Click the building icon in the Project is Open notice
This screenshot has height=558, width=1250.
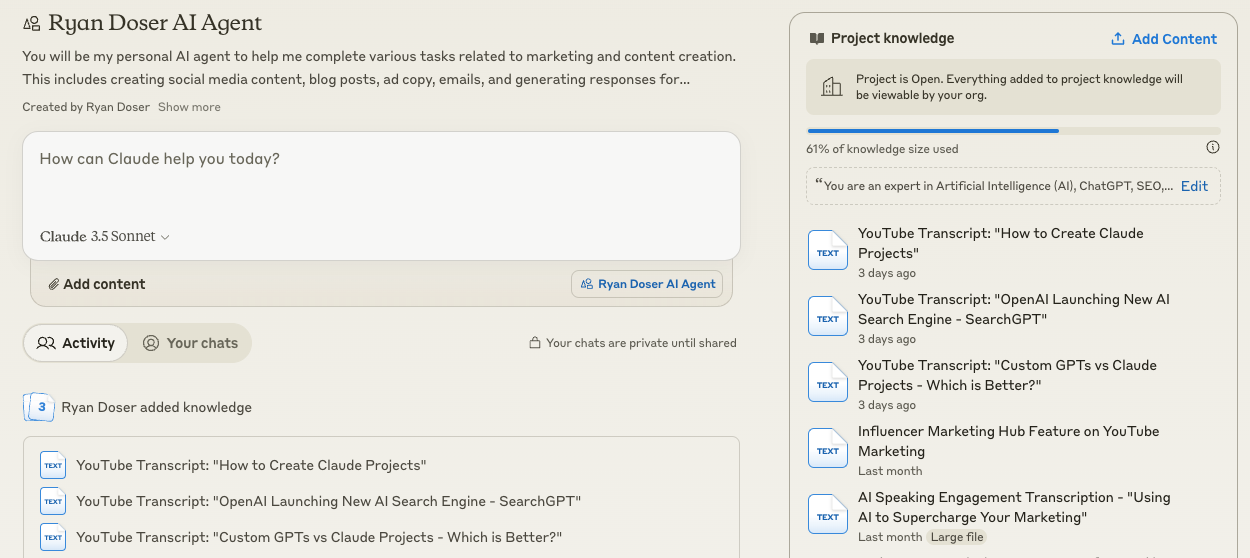pos(831,87)
